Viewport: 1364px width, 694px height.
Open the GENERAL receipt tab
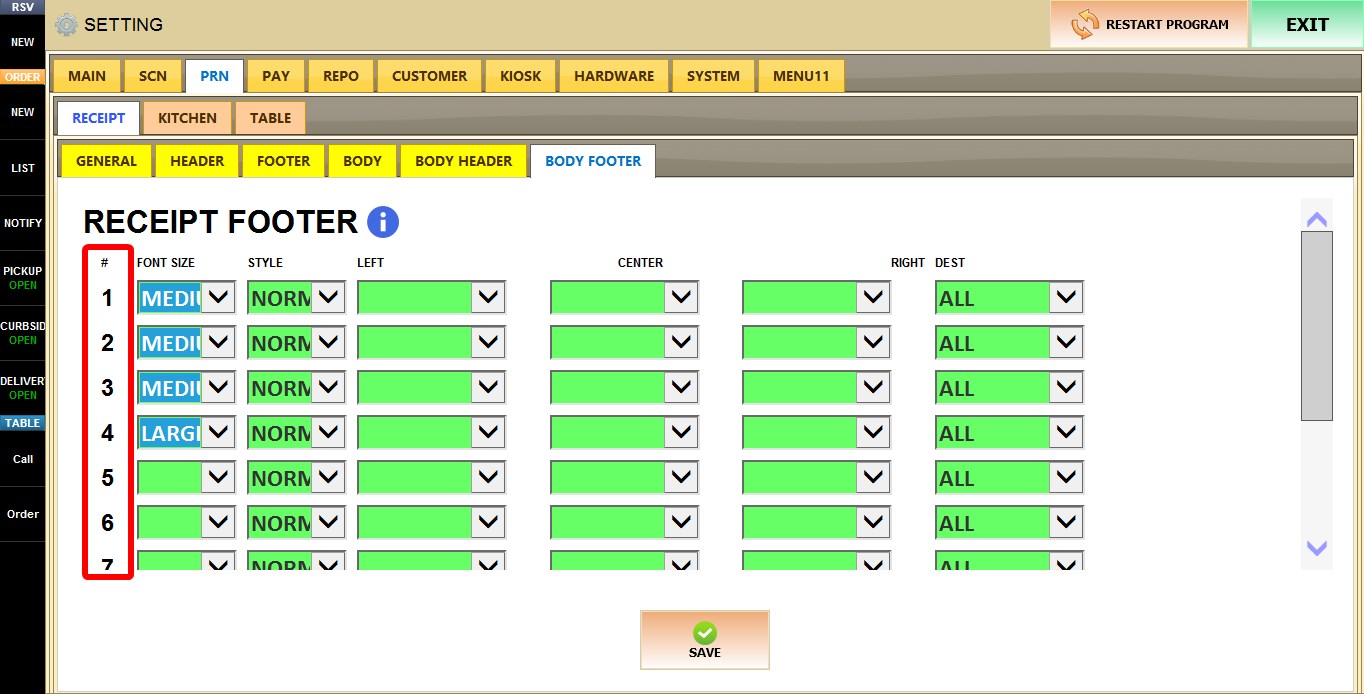[106, 161]
